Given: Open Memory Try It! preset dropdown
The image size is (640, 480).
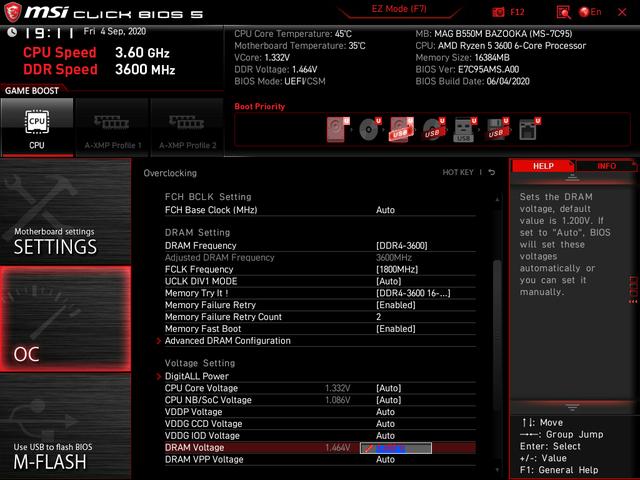Looking at the screenshot, I should coord(413,293).
